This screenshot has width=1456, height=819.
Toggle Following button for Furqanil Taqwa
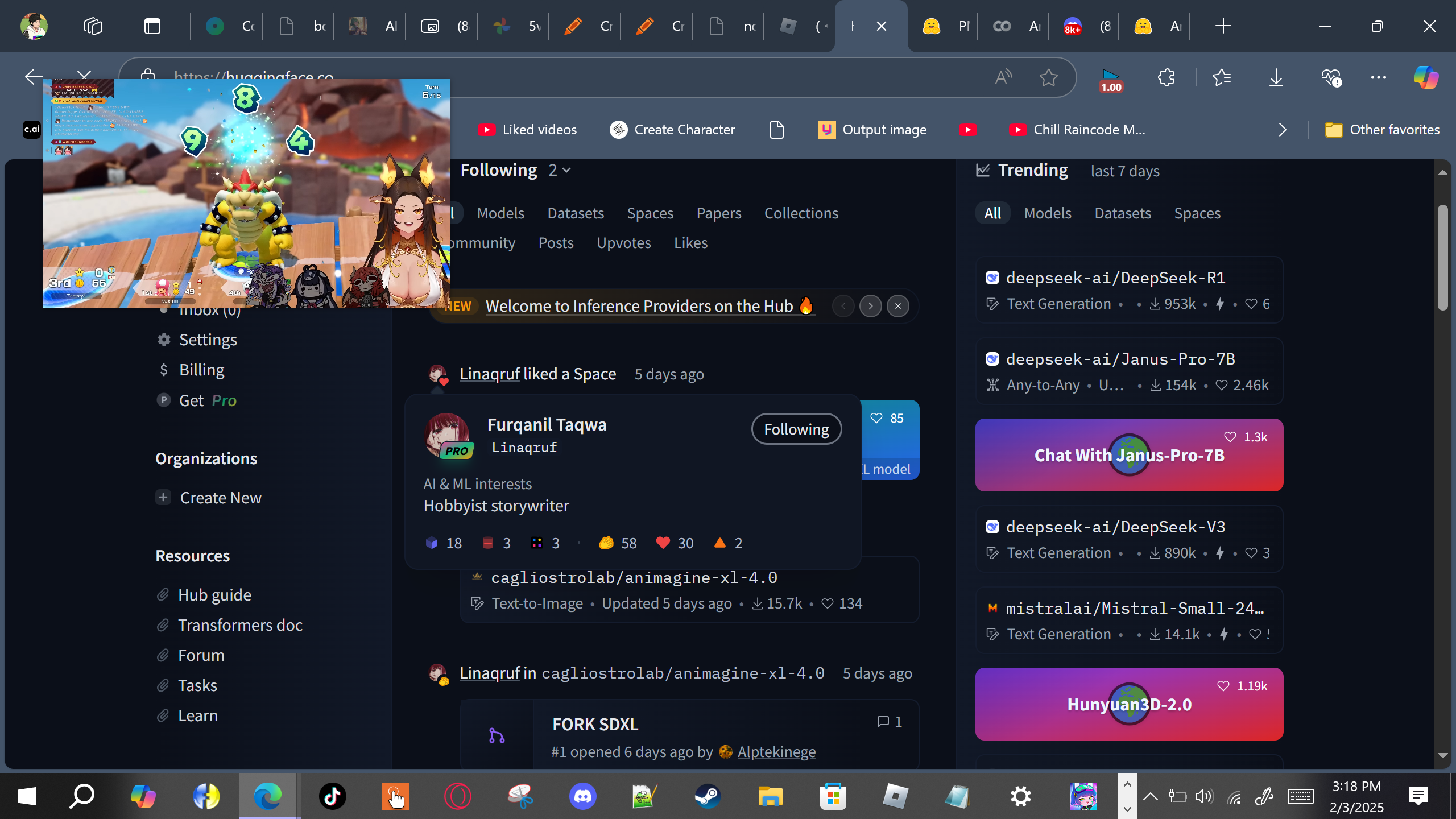pyautogui.click(x=796, y=429)
